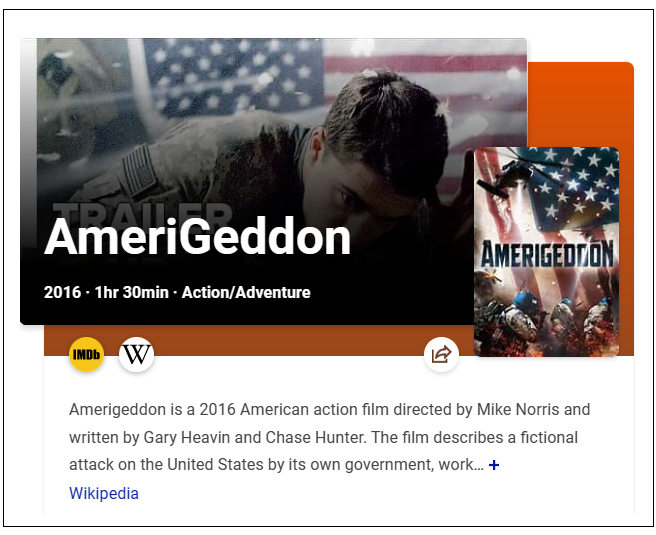Image resolution: width=656 pixels, height=535 pixels.
Task: Open the IMDb page icon
Action: pyautogui.click(x=86, y=354)
